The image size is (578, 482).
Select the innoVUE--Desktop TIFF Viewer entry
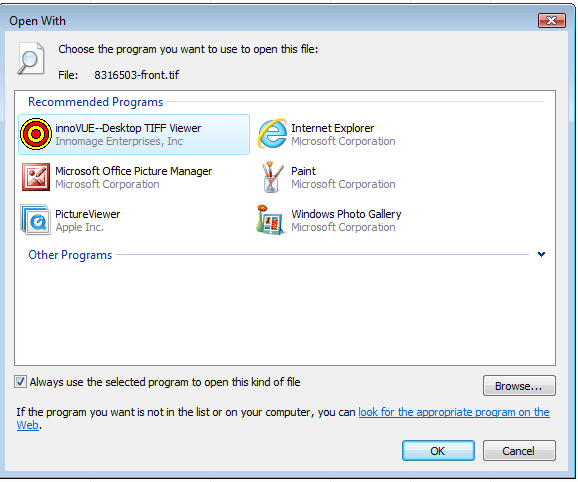(x=134, y=135)
